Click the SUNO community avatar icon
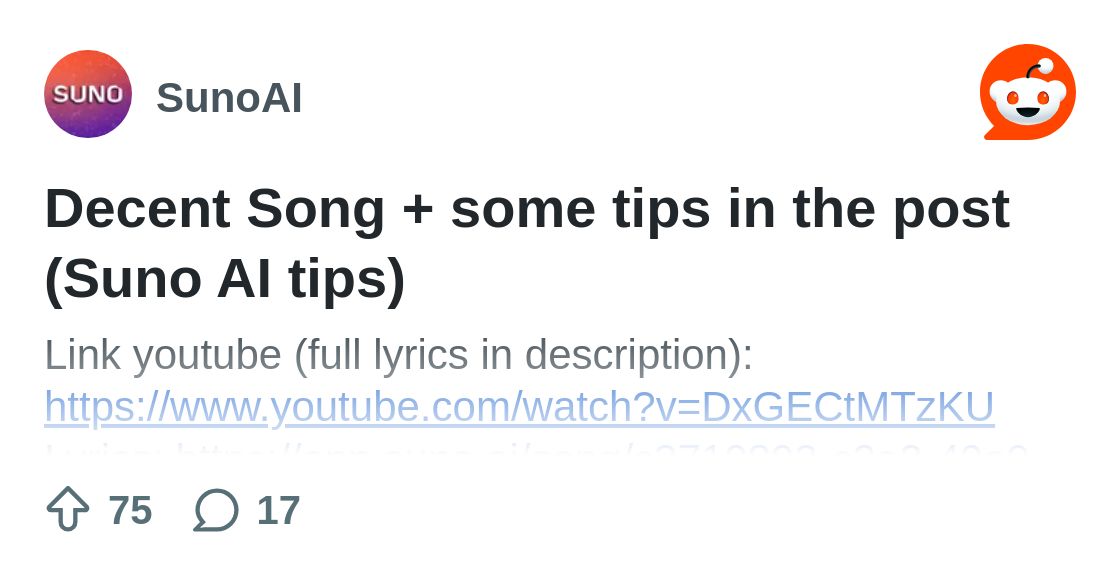Image resolution: width=1120 pixels, height=584 pixels. coord(88,94)
